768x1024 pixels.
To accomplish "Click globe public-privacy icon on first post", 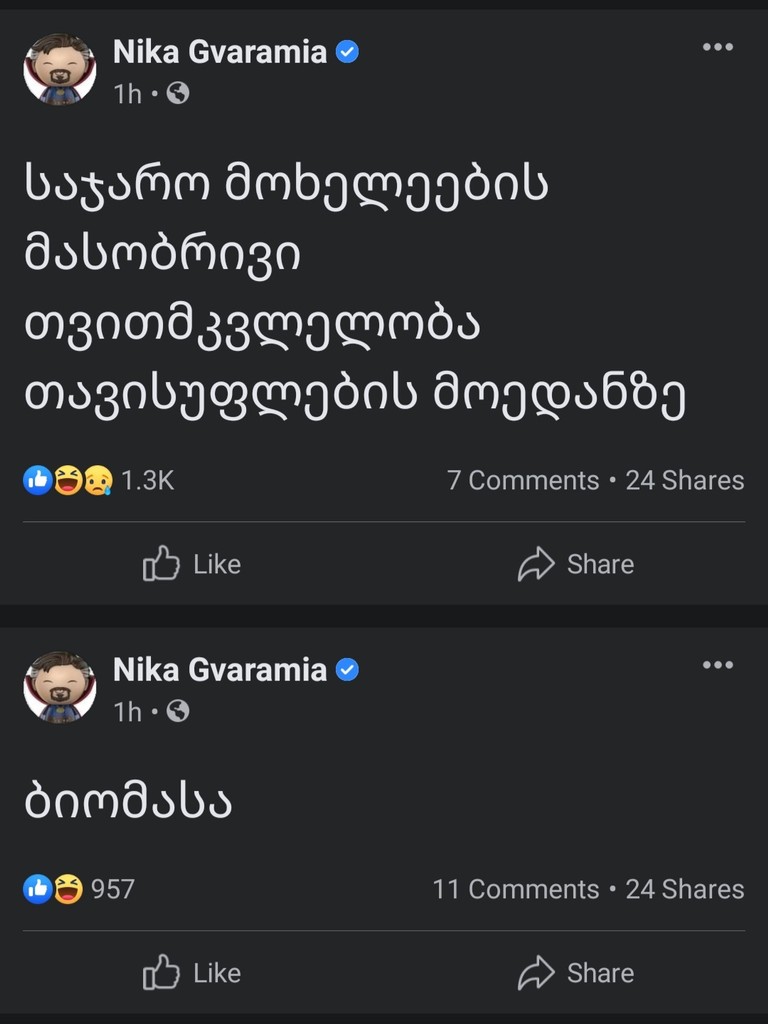I will tap(178, 94).
